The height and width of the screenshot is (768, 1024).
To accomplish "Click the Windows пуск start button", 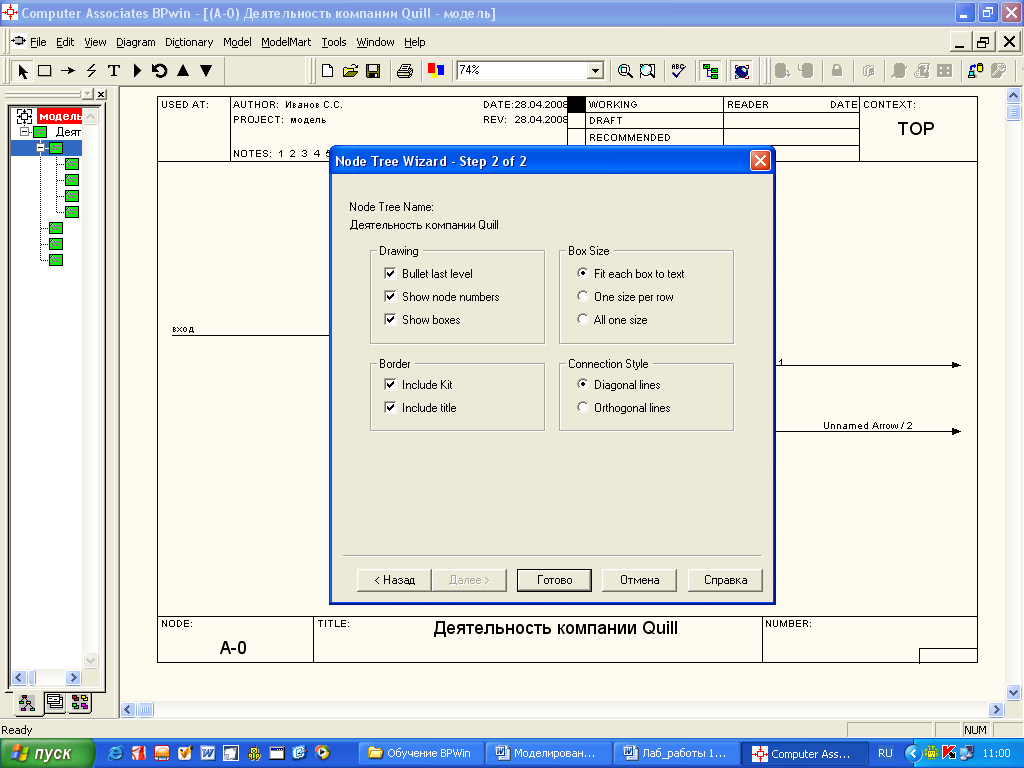I will click(47, 754).
